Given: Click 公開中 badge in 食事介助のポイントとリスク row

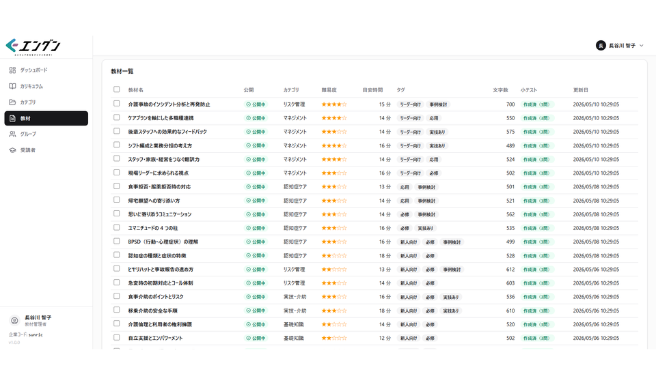Looking at the screenshot, I should 256,297.
